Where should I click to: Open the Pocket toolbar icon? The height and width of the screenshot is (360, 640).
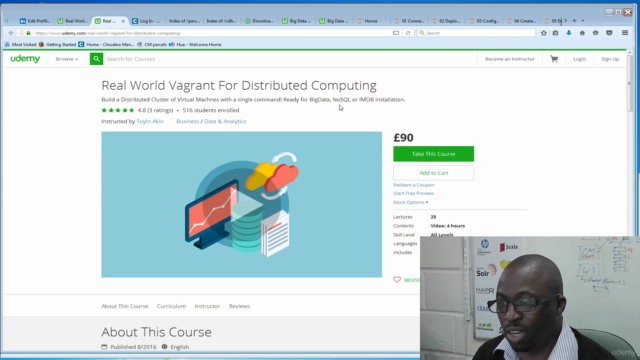click(x=609, y=33)
